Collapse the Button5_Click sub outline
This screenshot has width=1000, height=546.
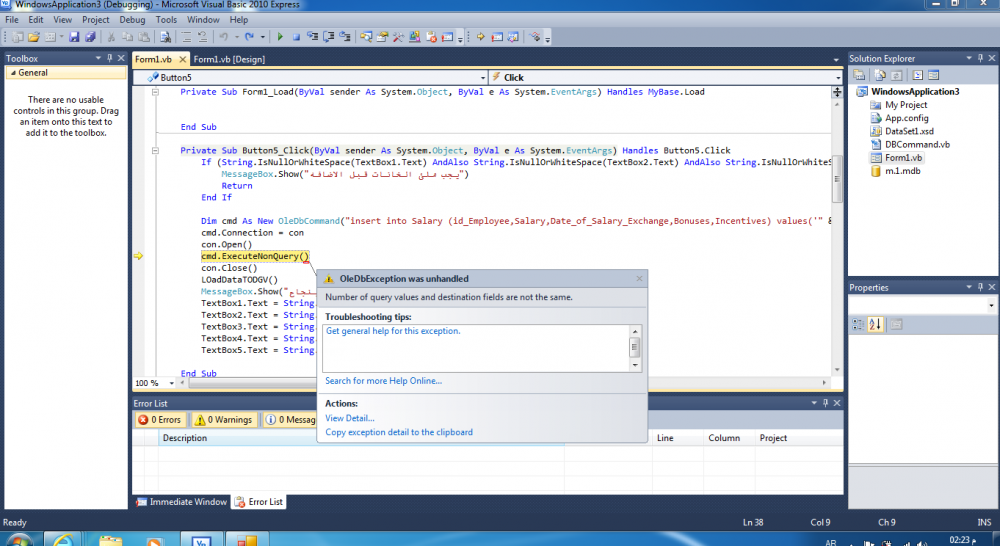pyautogui.click(x=155, y=151)
